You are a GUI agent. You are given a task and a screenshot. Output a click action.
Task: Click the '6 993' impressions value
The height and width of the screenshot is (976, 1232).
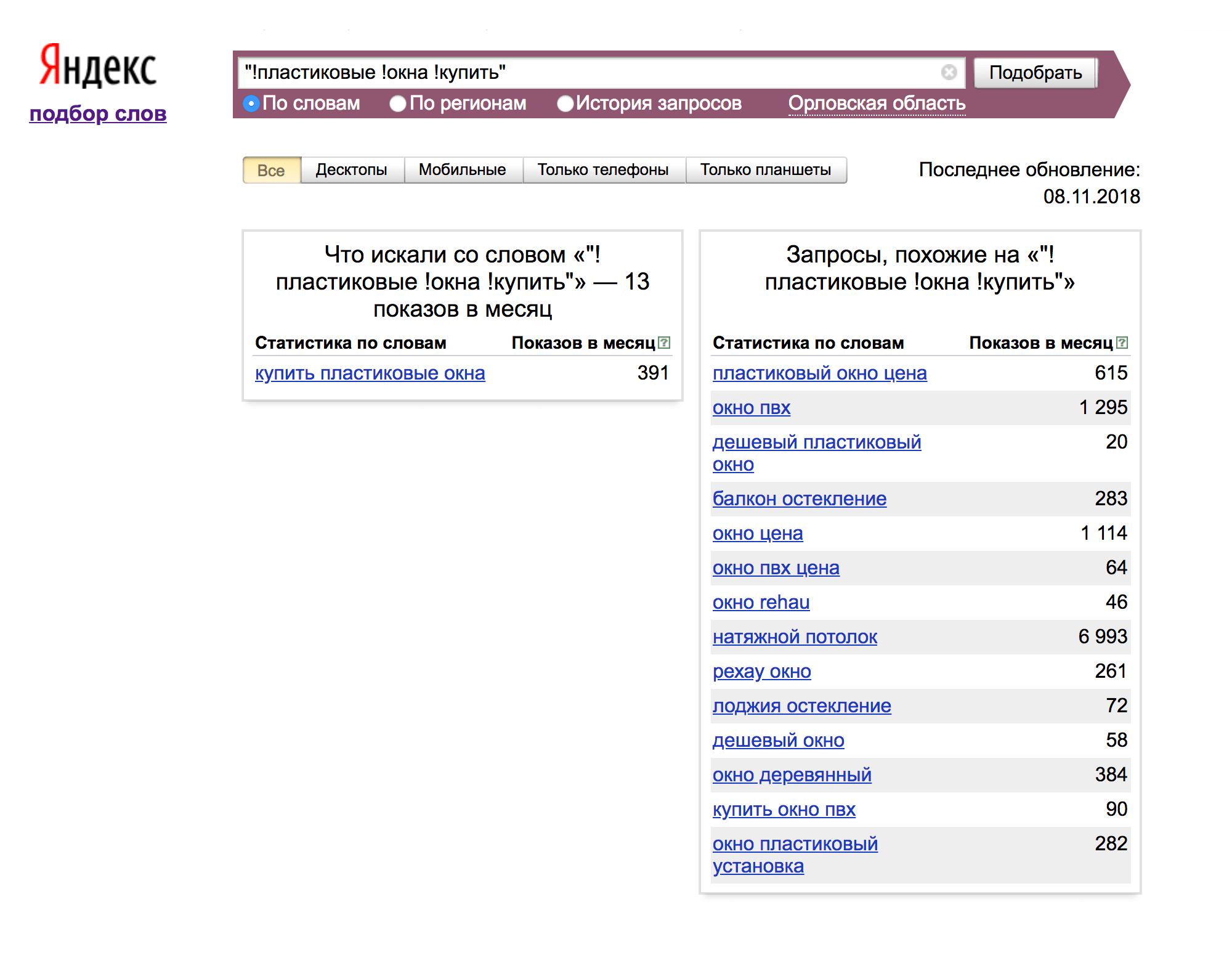click(x=1103, y=636)
